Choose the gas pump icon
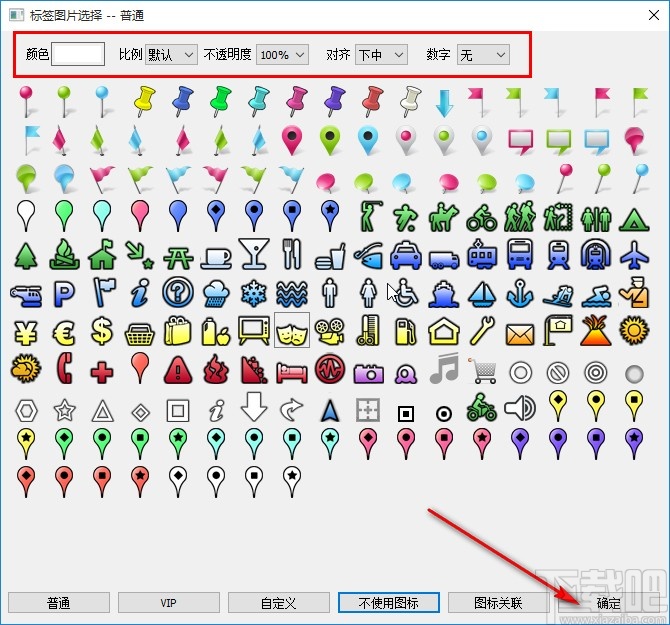This screenshot has height=625, width=670. click(x=406, y=331)
